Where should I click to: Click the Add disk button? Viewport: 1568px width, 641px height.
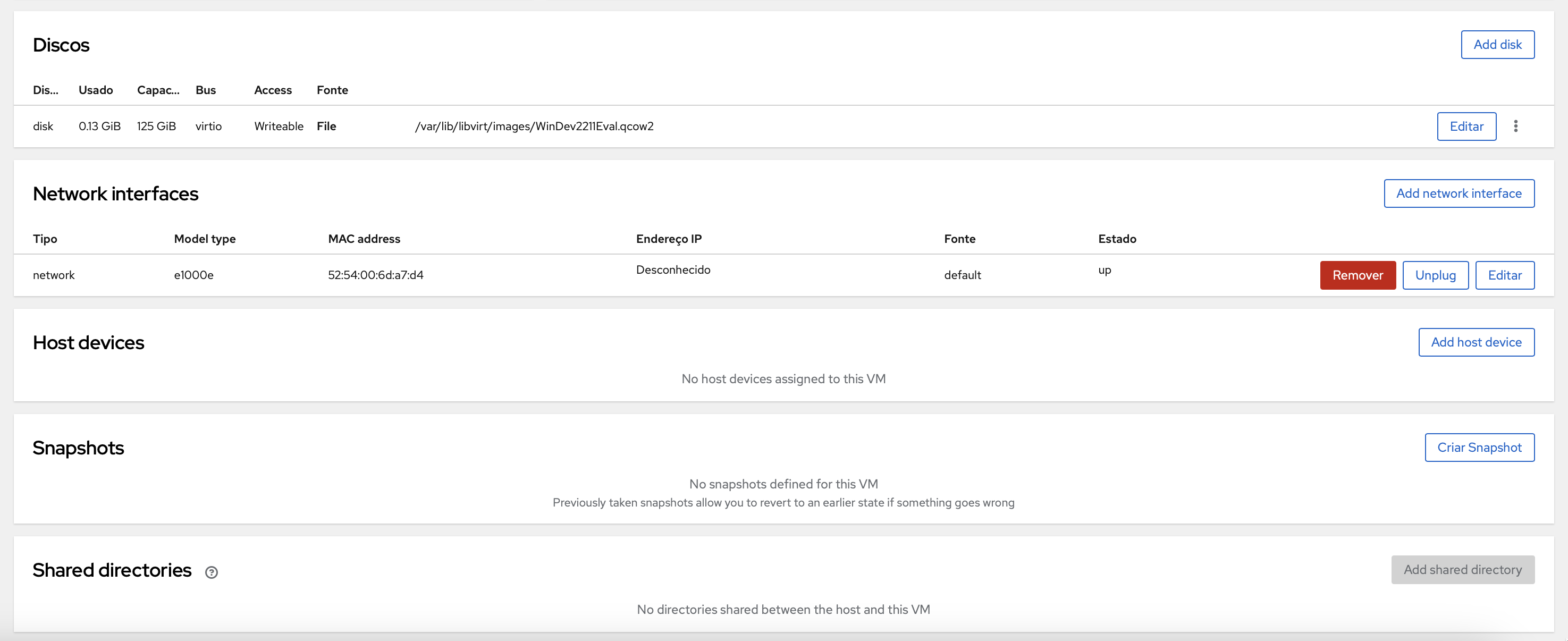(1497, 45)
